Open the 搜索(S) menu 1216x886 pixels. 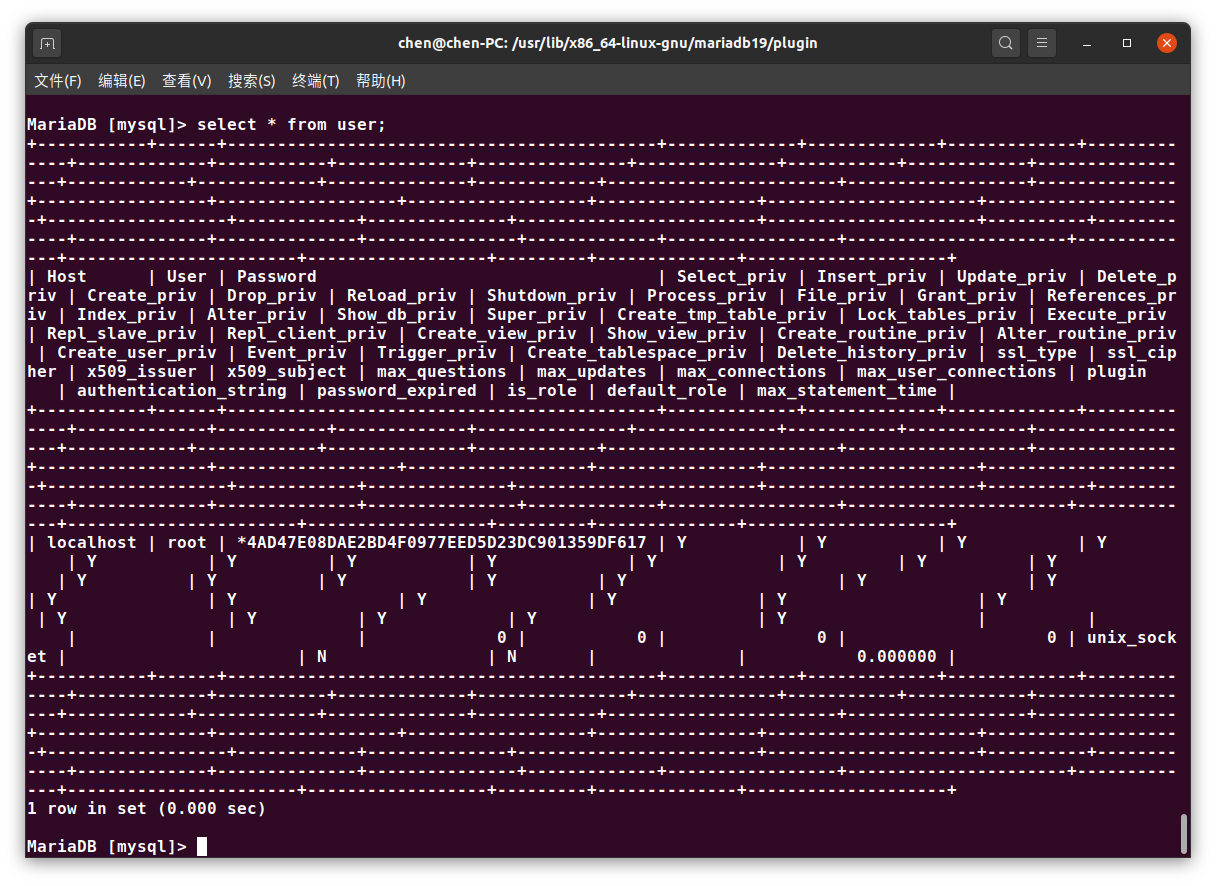click(x=252, y=81)
